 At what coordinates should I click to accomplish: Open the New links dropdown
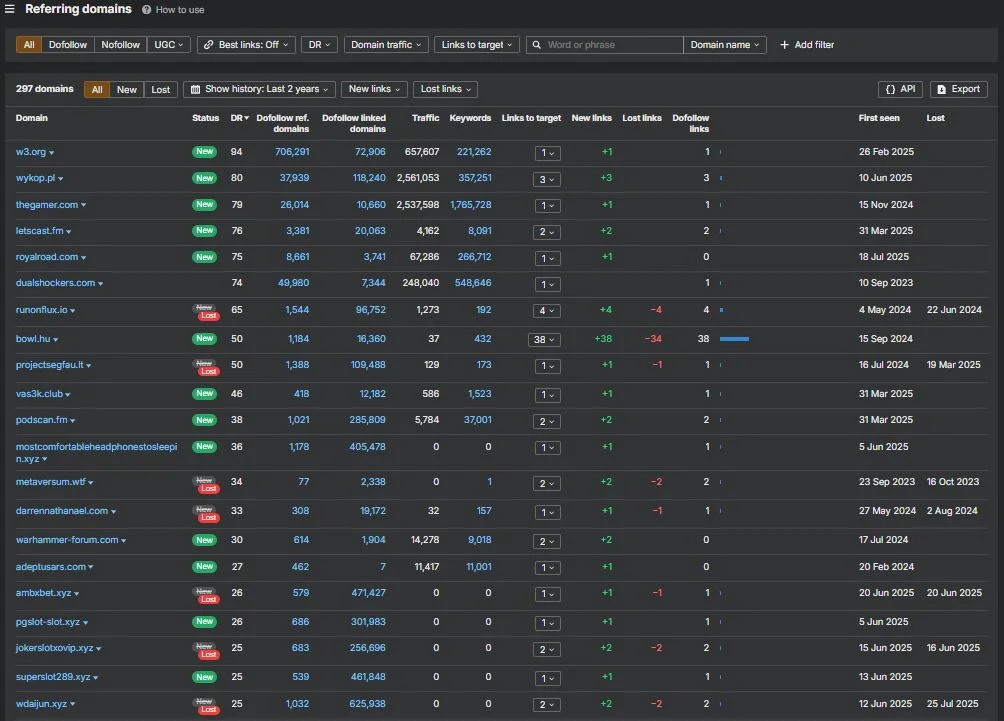(374, 89)
